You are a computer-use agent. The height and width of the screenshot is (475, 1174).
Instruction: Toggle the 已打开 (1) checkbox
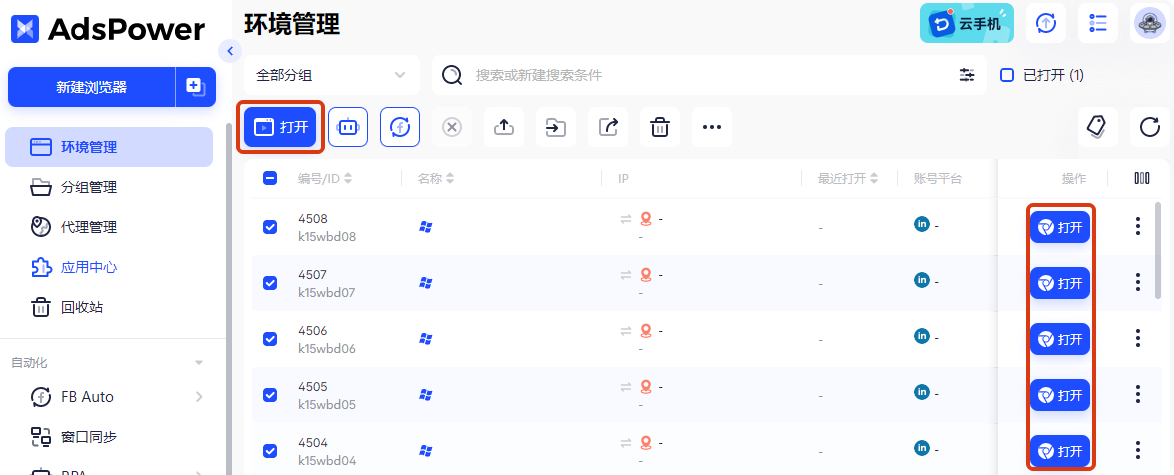pos(1007,75)
